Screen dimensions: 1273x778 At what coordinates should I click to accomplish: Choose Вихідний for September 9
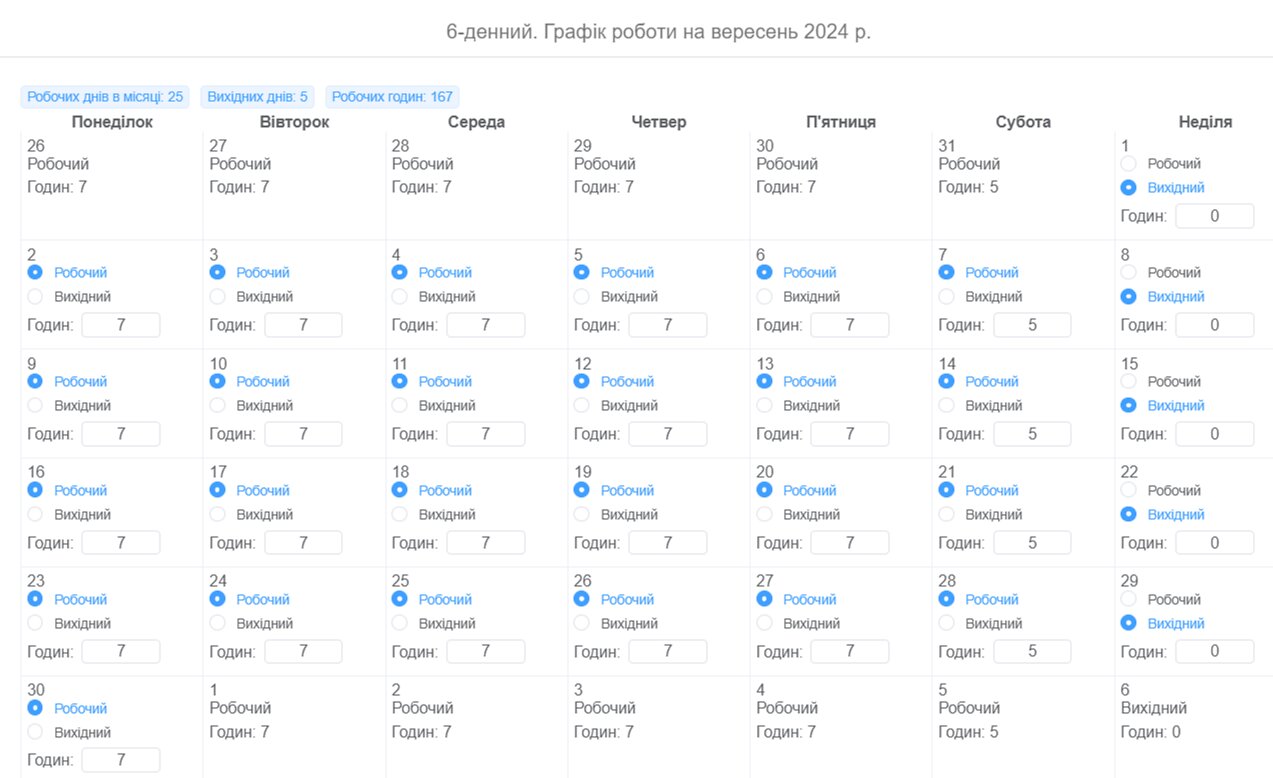coord(35,405)
